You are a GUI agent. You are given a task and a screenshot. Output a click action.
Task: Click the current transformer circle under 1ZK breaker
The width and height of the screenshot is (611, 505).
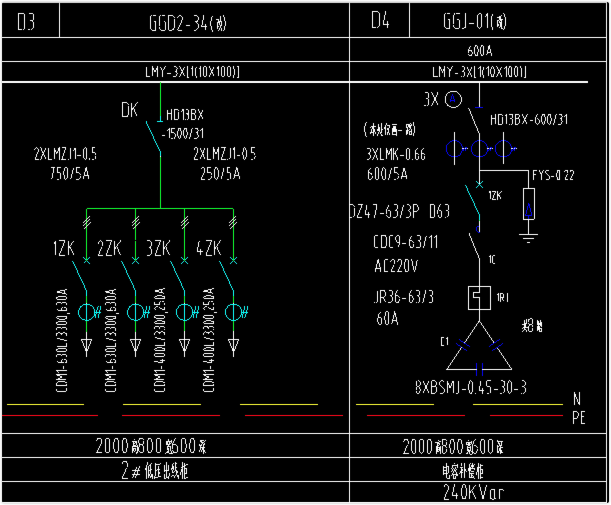(x=87, y=312)
